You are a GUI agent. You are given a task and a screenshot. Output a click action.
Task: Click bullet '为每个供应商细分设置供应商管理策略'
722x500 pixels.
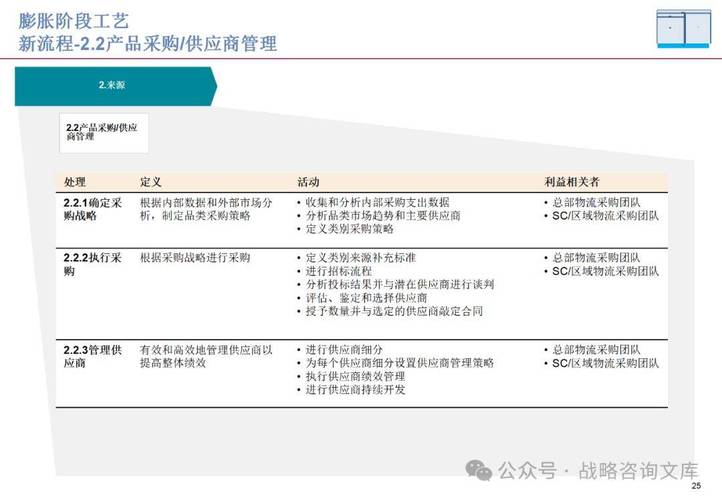click(400, 363)
